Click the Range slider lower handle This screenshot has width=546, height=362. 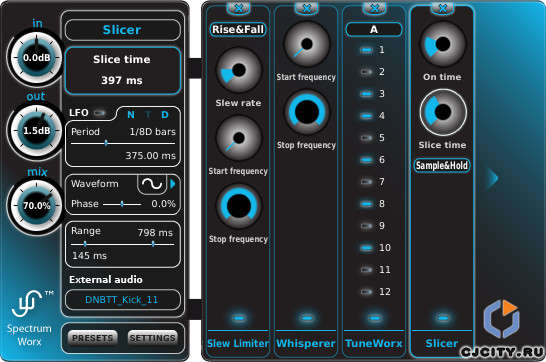tap(85, 244)
